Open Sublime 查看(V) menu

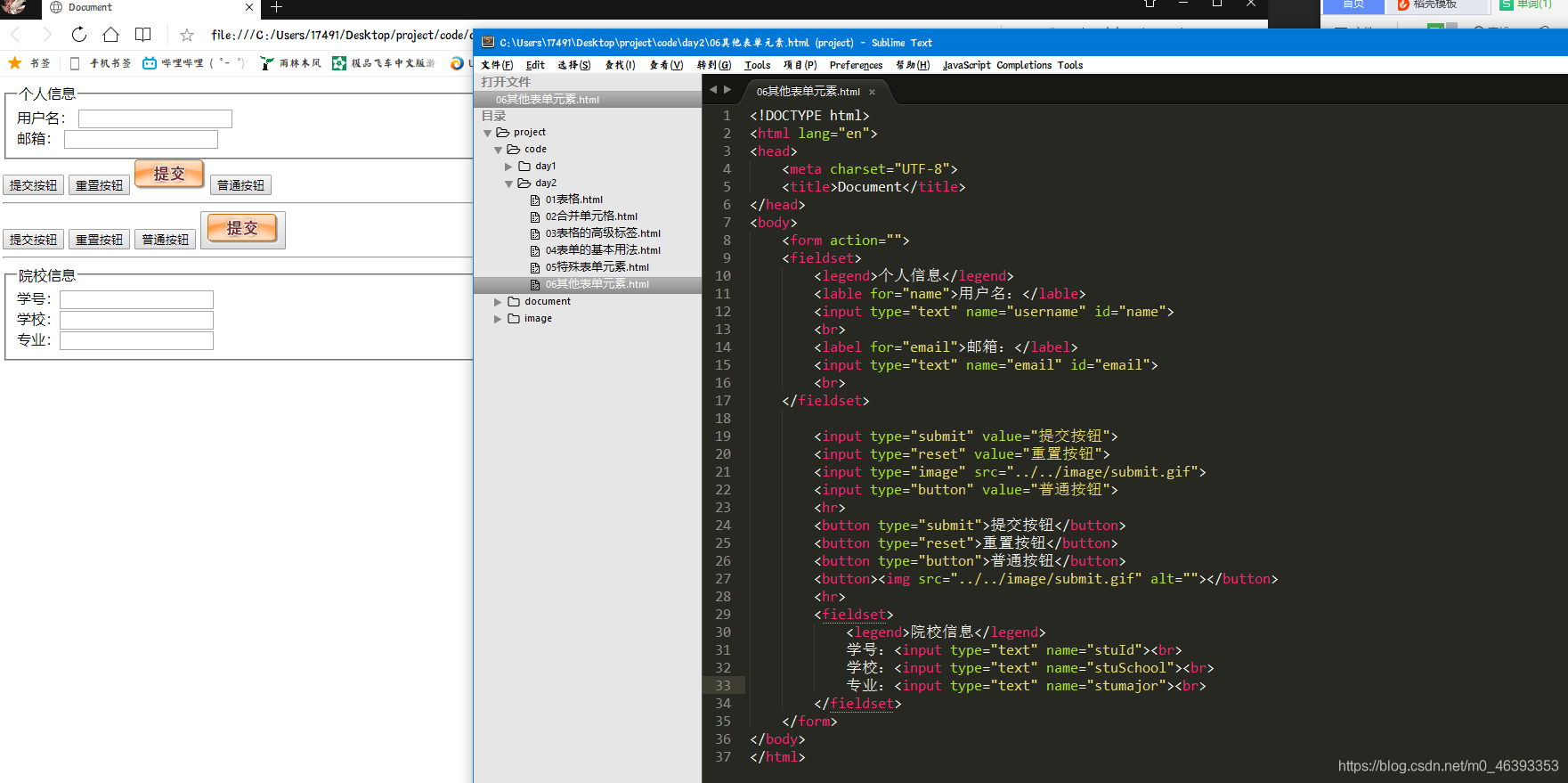(x=666, y=65)
